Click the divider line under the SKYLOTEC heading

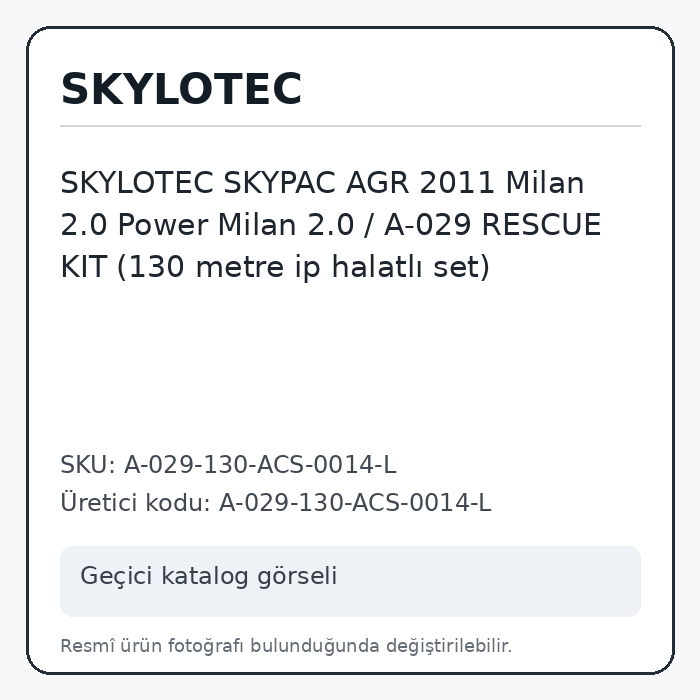click(350, 126)
